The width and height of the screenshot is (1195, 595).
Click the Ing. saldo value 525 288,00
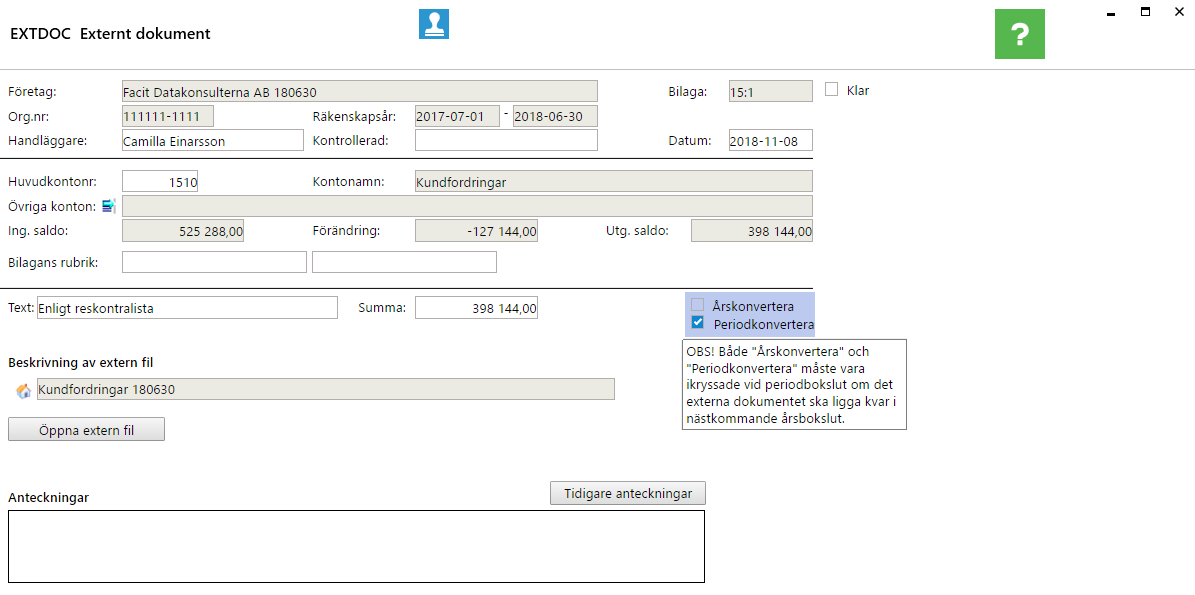pos(183,231)
